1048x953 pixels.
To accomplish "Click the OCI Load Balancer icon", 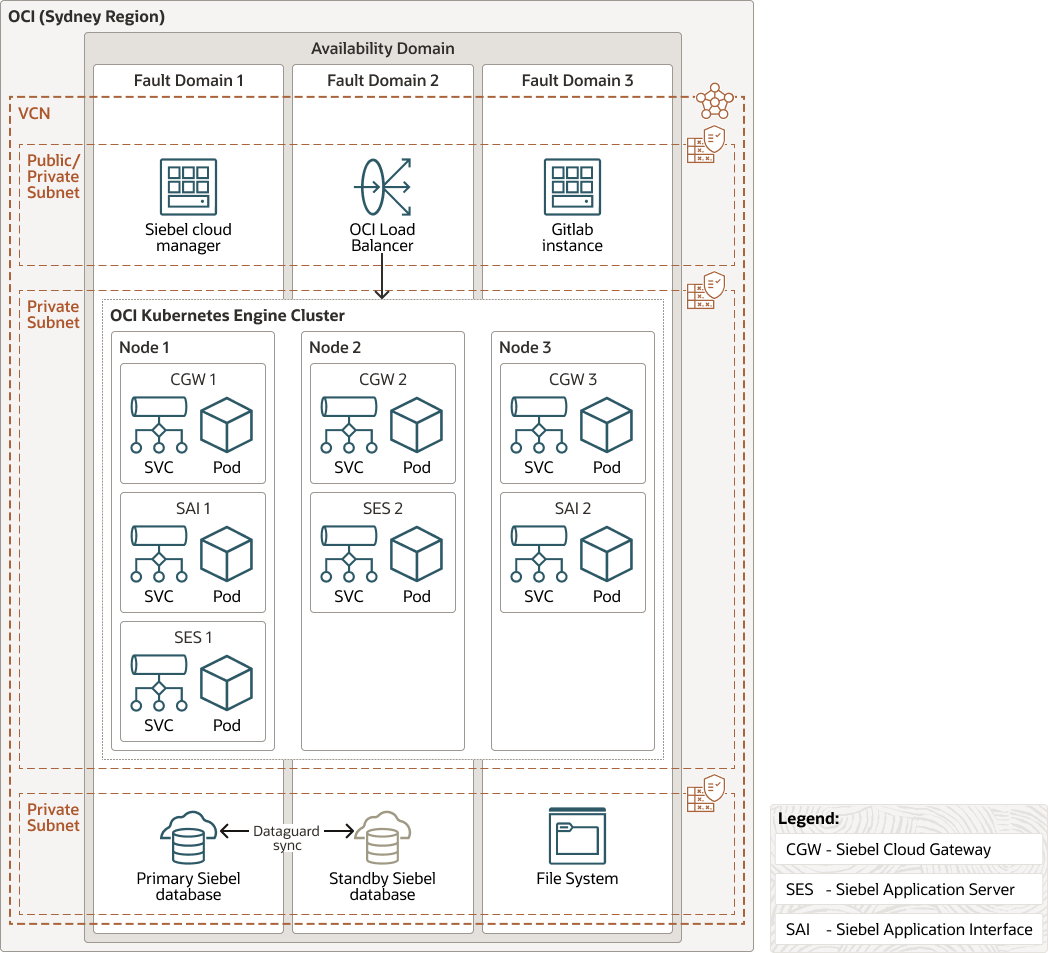I will tap(382, 187).
